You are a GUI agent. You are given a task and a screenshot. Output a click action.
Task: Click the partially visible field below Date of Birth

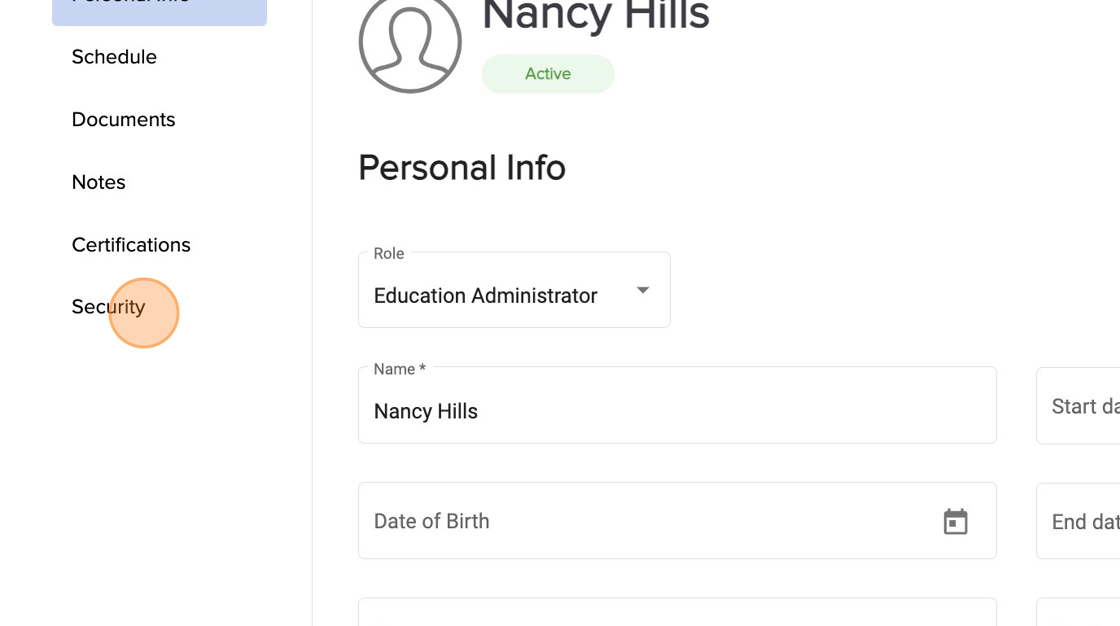tap(677, 612)
